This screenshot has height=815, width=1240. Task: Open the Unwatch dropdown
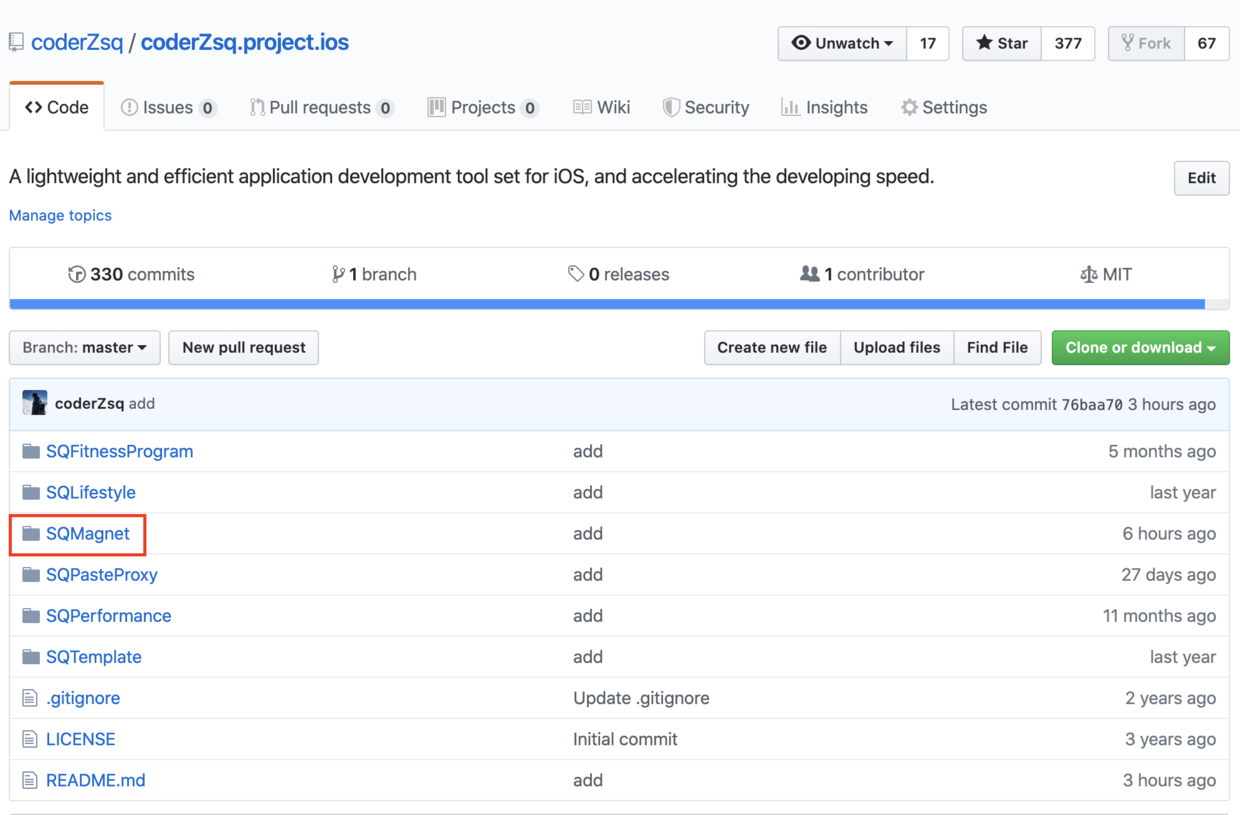pos(843,43)
